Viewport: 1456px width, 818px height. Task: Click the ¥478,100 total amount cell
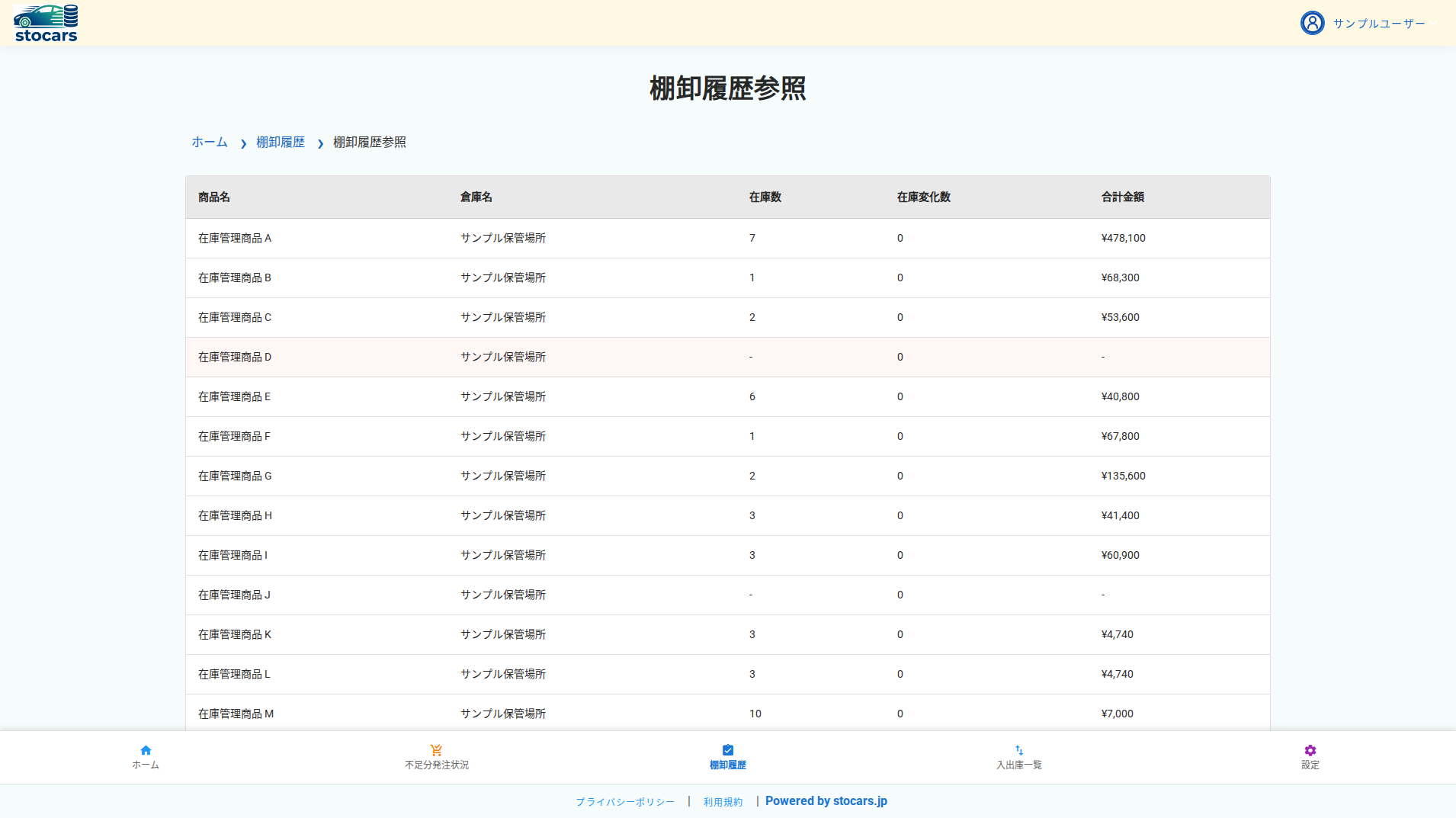[1124, 238]
